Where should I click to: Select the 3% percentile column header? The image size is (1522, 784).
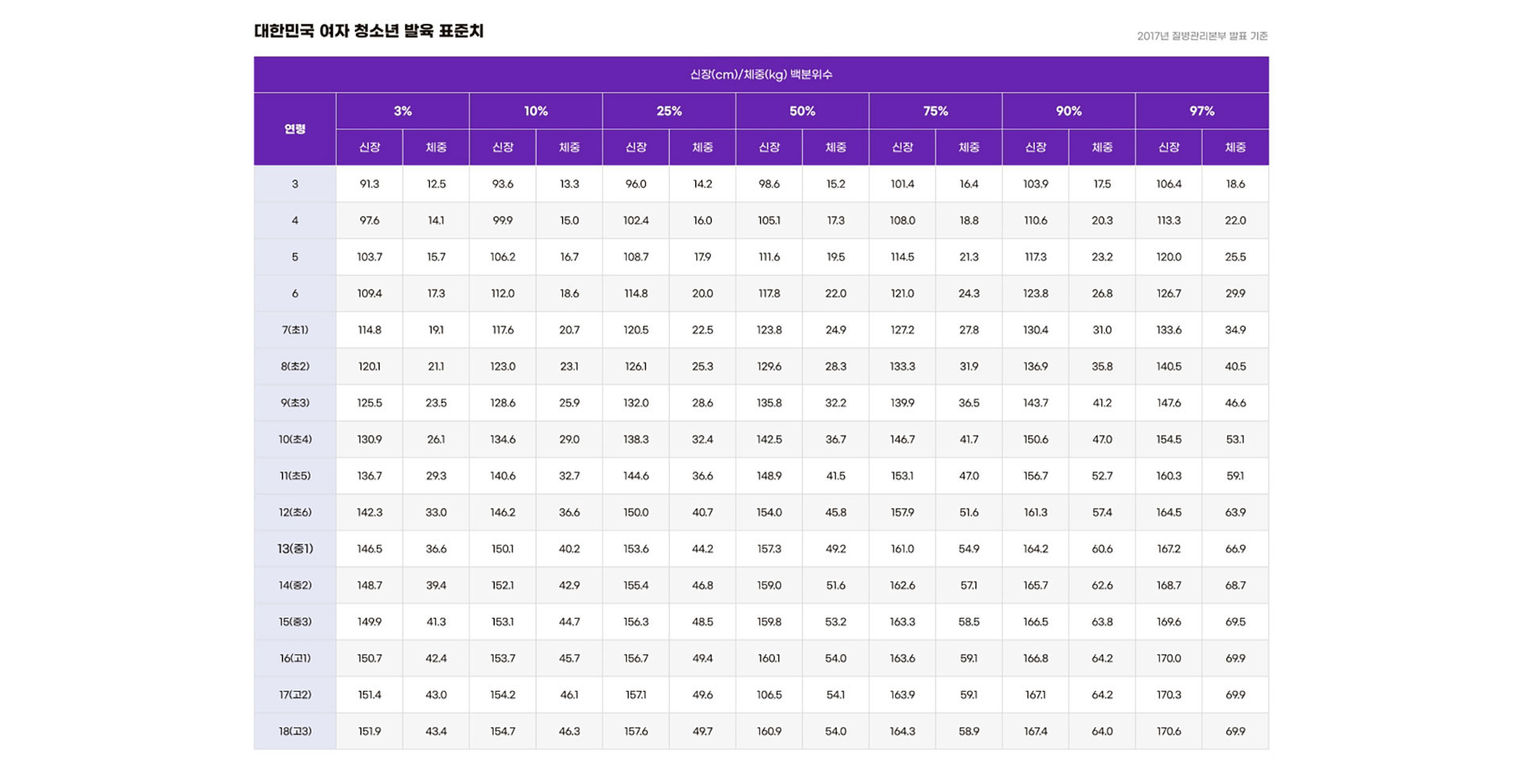tap(403, 111)
